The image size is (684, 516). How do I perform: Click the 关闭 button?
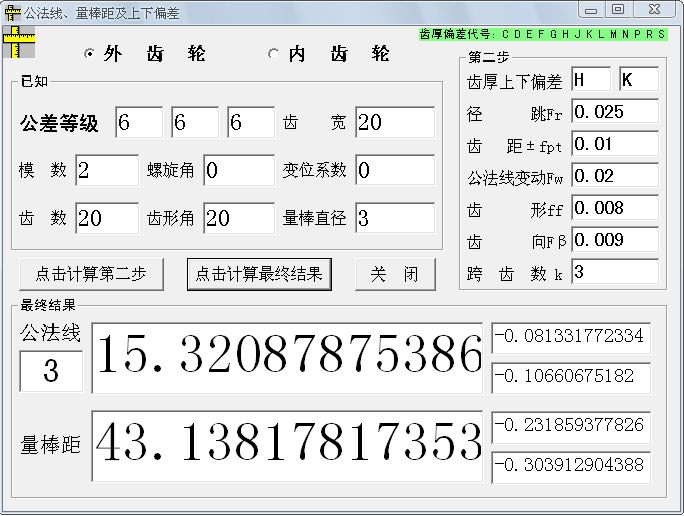(395, 274)
